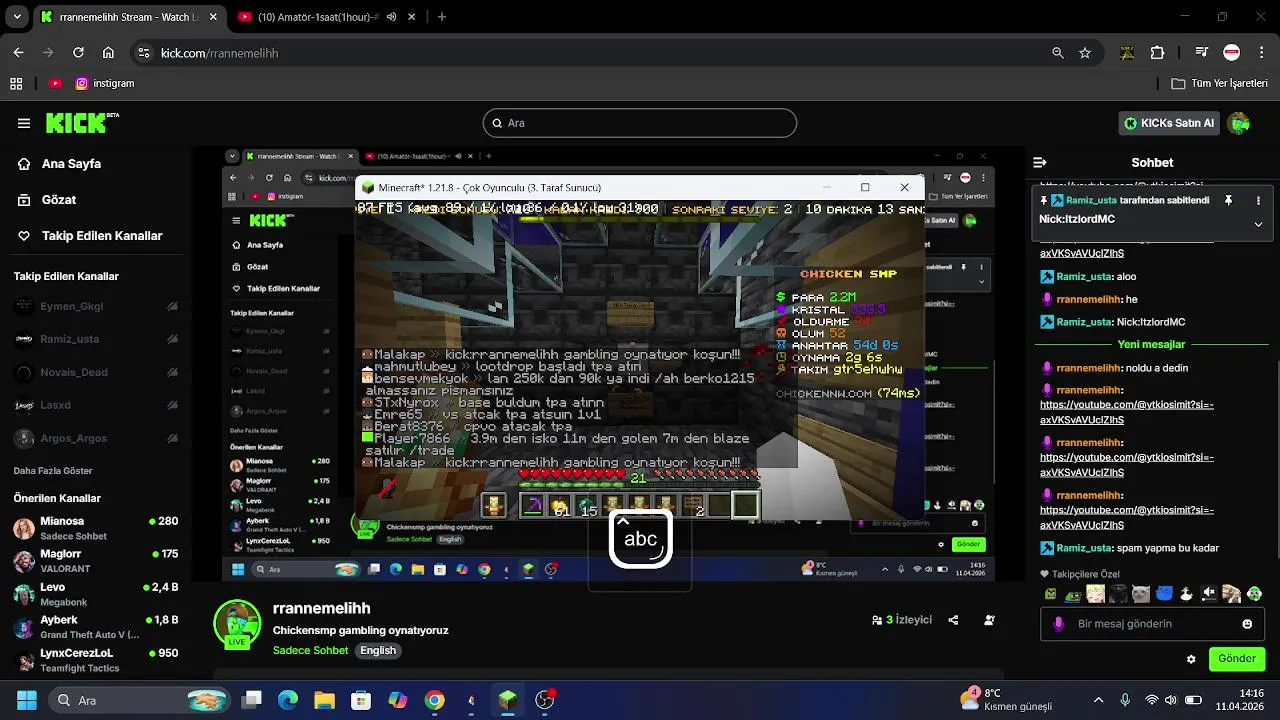Image resolution: width=1280 pixels, height=720 pixels.
Task: Open the browser extensions puzzle icon
Action: [x=1158, y=53]
